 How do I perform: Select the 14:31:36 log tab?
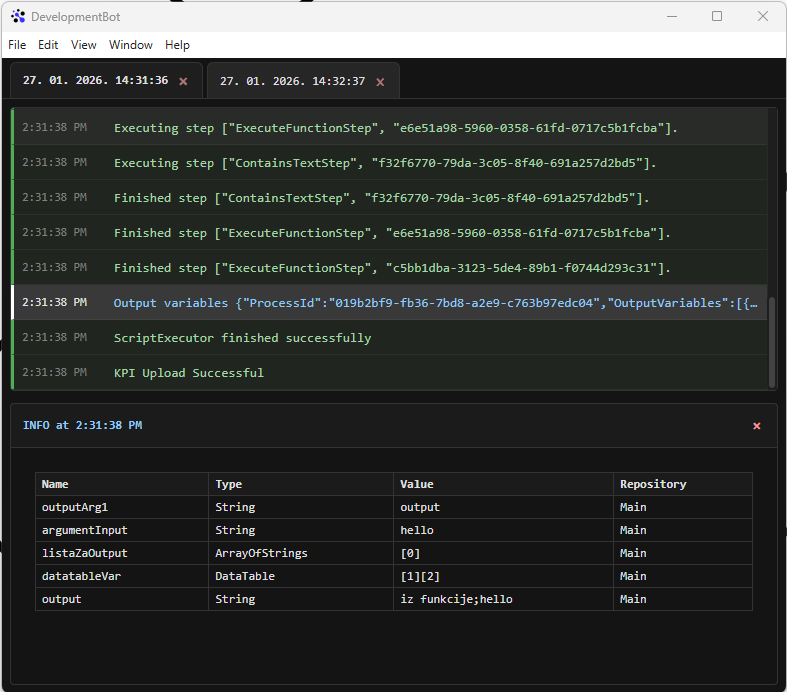click(x=95, y=81)
